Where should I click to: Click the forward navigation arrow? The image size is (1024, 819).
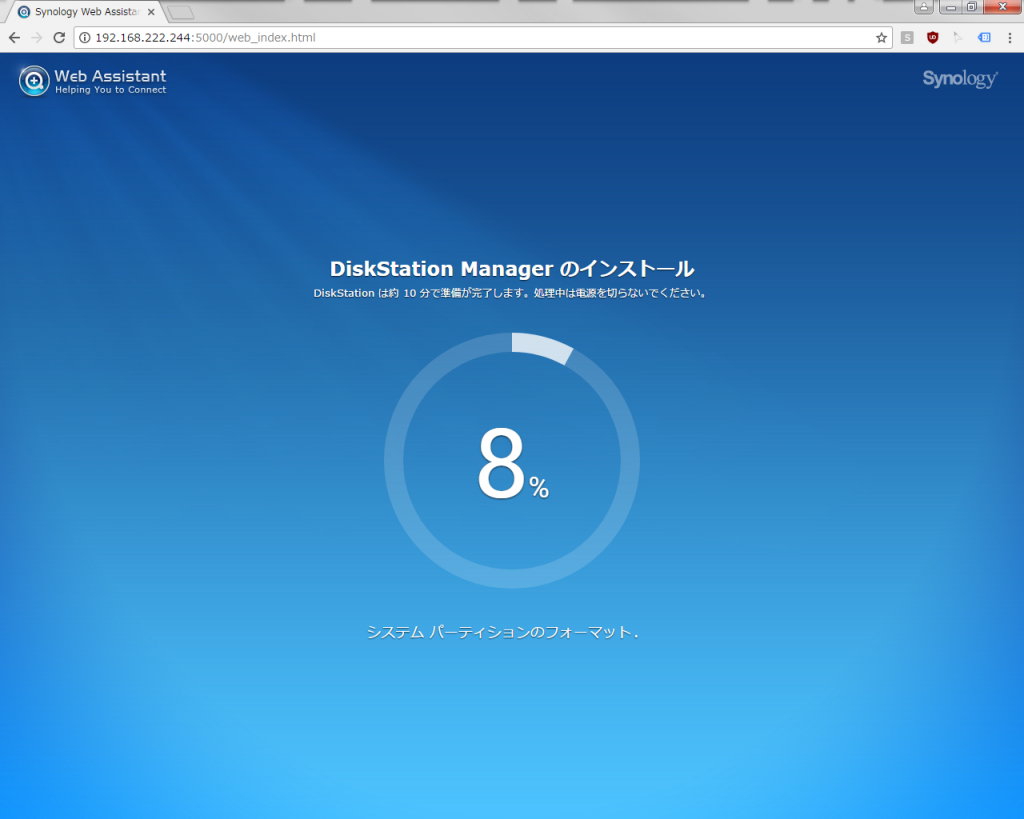pyautogui.click(x=36, y=38)
